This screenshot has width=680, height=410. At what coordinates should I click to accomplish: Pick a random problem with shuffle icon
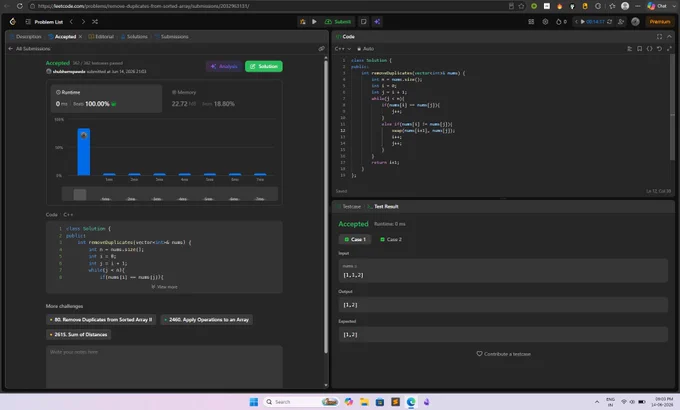tap(95, 22)
